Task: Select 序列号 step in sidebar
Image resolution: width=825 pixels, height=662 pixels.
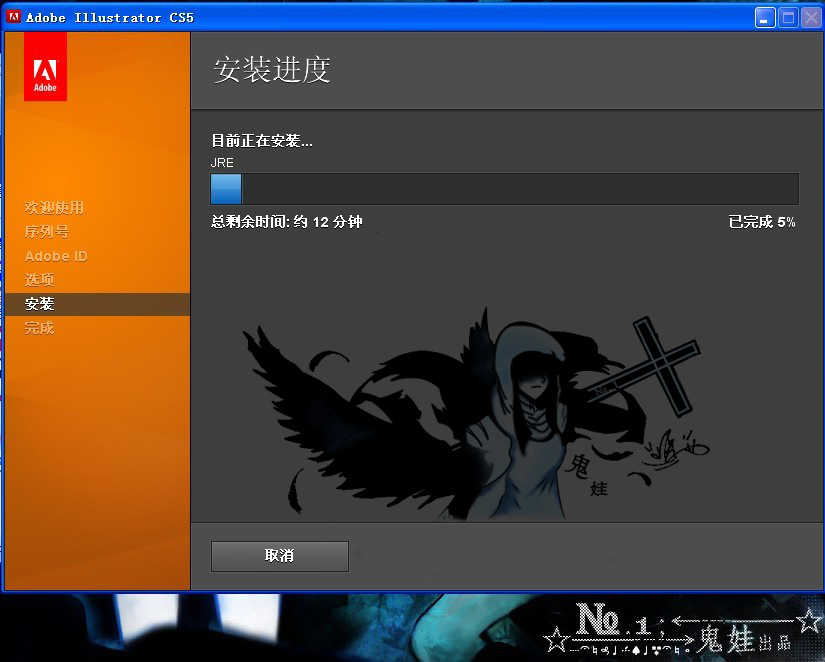Action: tap(47, 232)
